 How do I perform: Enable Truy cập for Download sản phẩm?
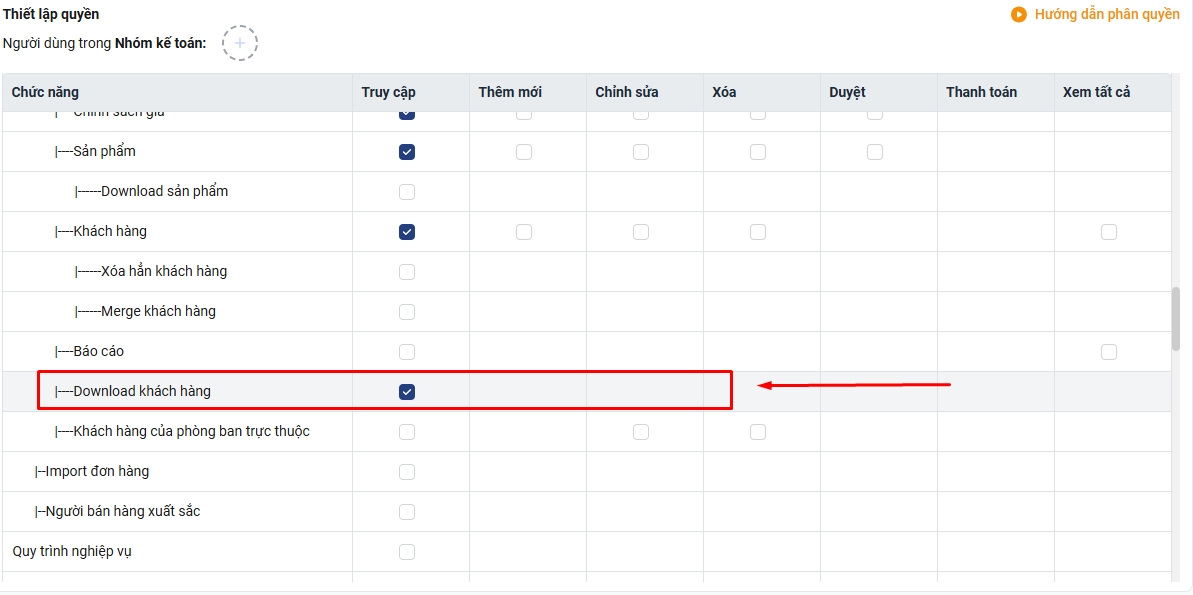(407, 192)
